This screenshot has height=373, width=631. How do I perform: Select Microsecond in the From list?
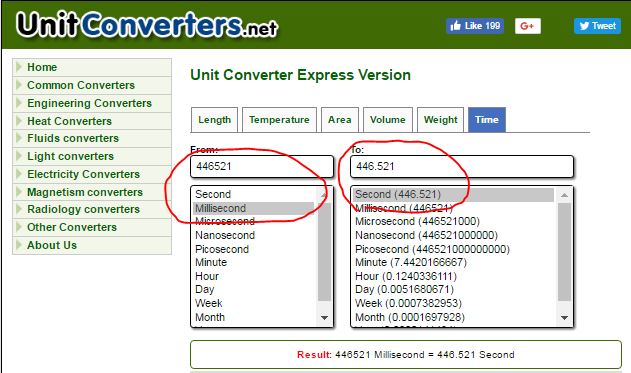pyautogui.click(x=254, y=221)
